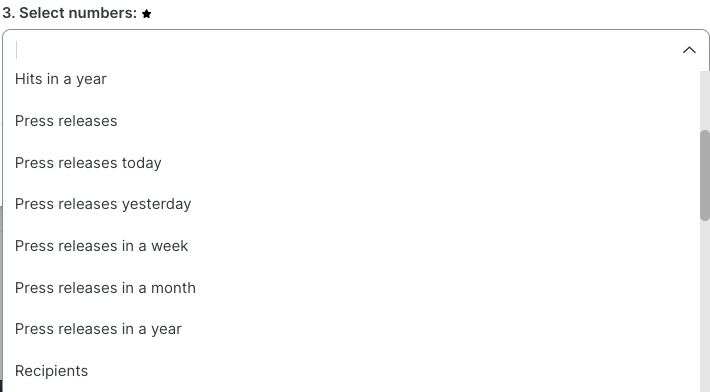Click the word 'week' in the options list
Image resolution: width=710 pixels, height=392 pixels.
[169, 246]
